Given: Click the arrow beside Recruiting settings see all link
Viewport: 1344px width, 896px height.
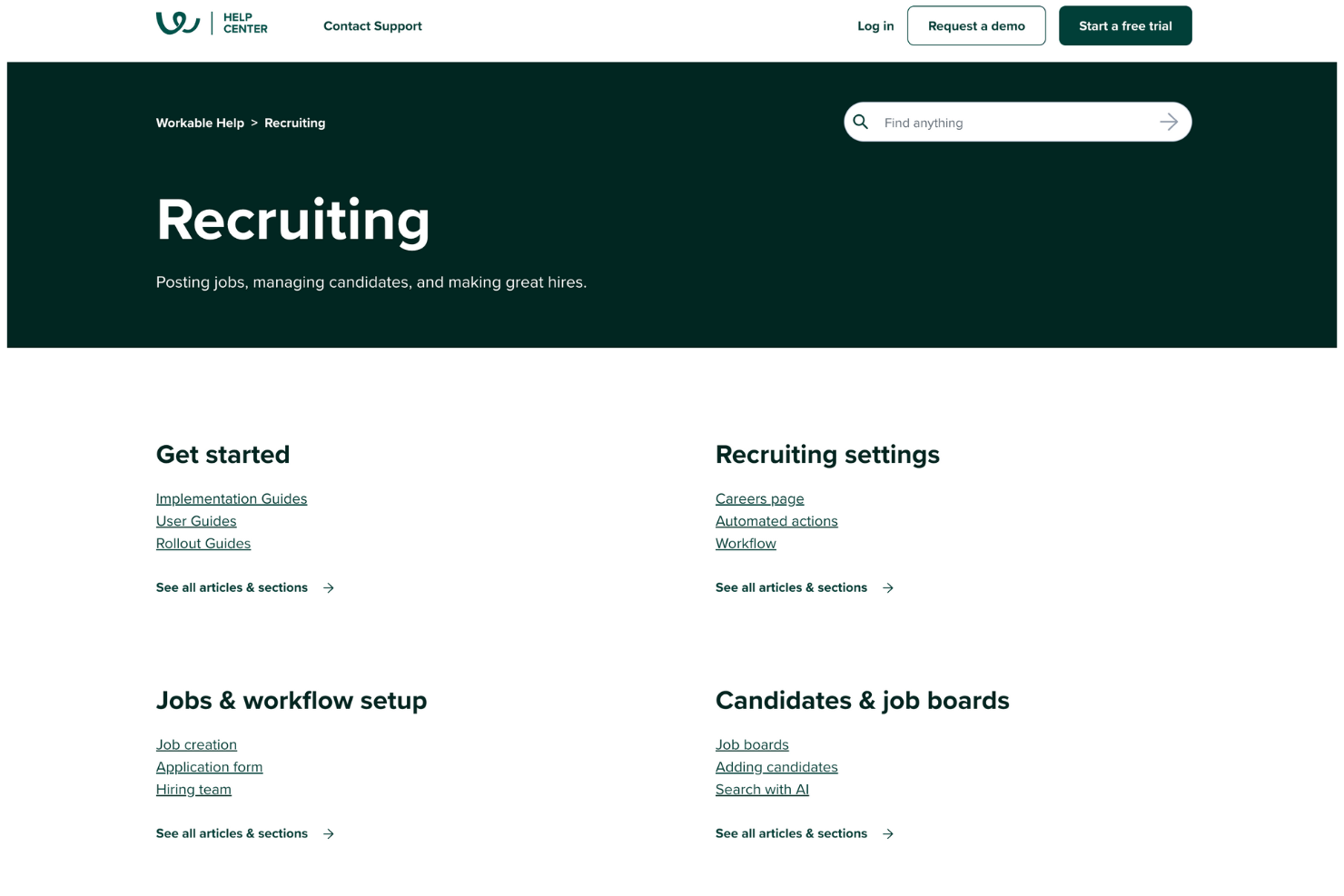Looking at the screenshot, I should tap(887, 587).
